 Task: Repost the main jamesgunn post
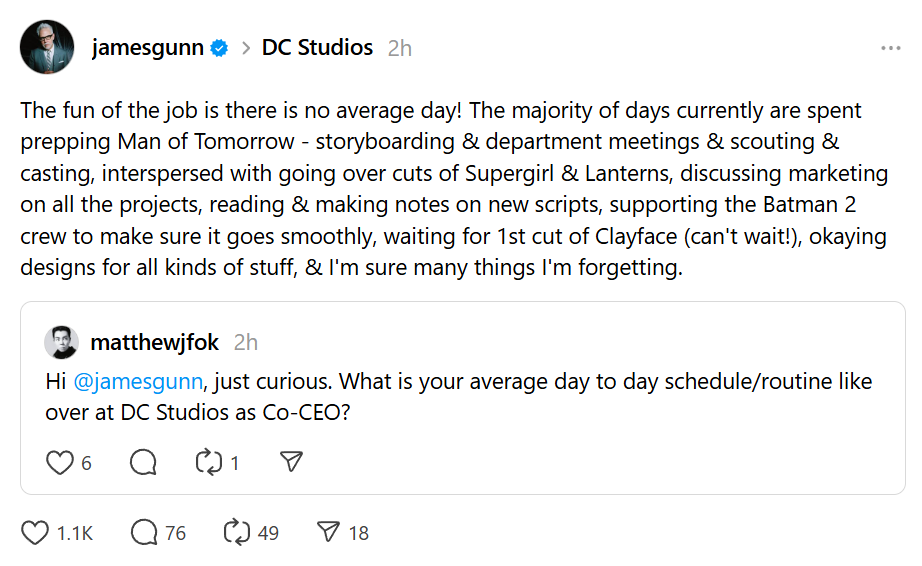point(237,533)
